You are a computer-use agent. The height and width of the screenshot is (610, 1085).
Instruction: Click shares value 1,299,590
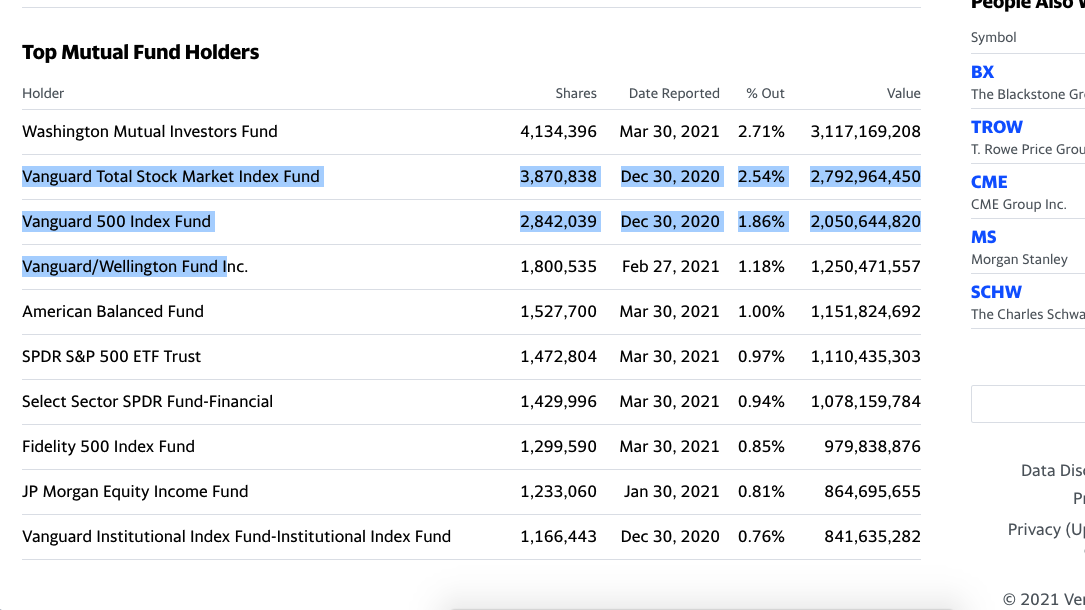coord(558,446)
